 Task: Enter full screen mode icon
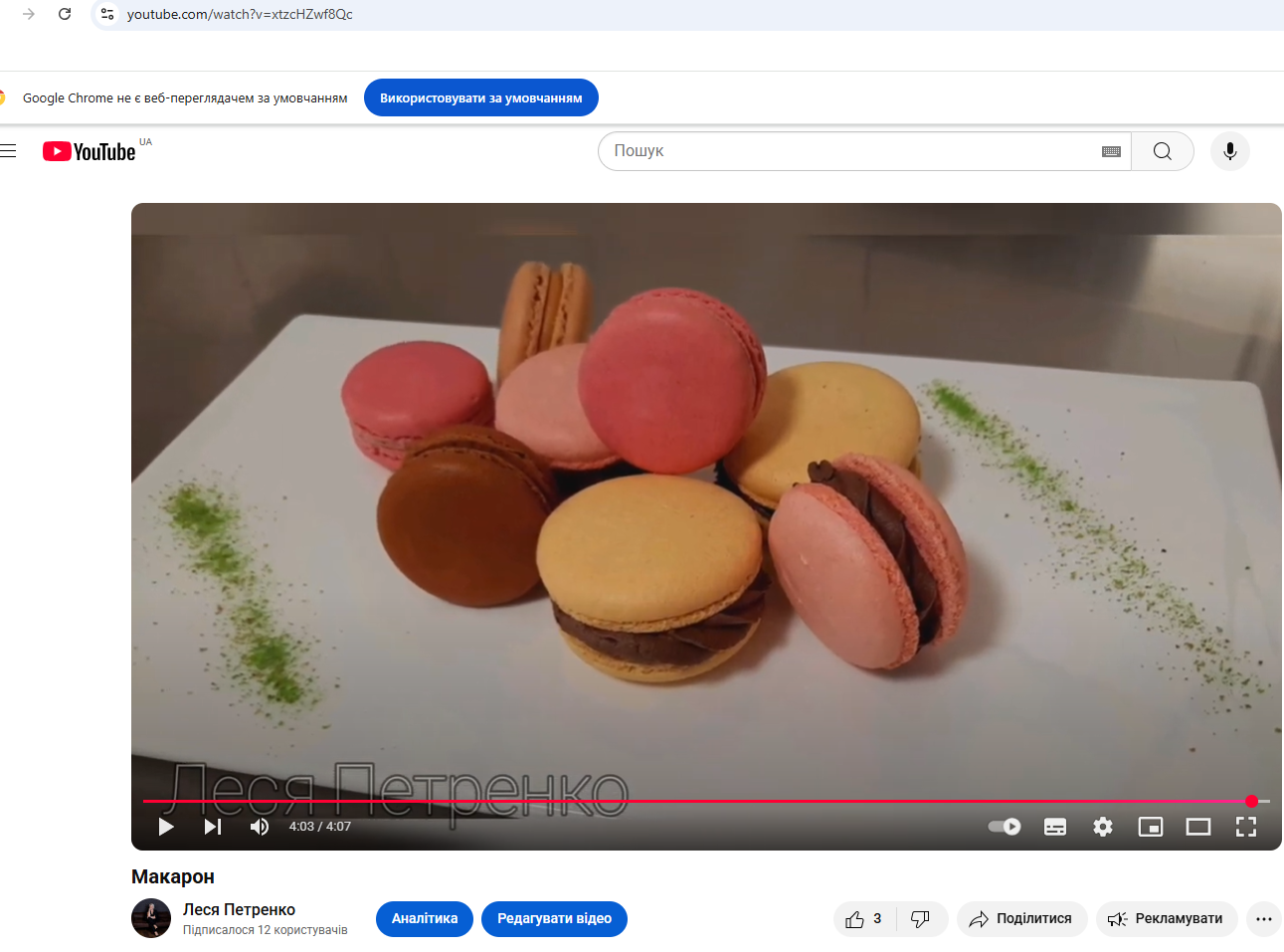(1246, 827)
